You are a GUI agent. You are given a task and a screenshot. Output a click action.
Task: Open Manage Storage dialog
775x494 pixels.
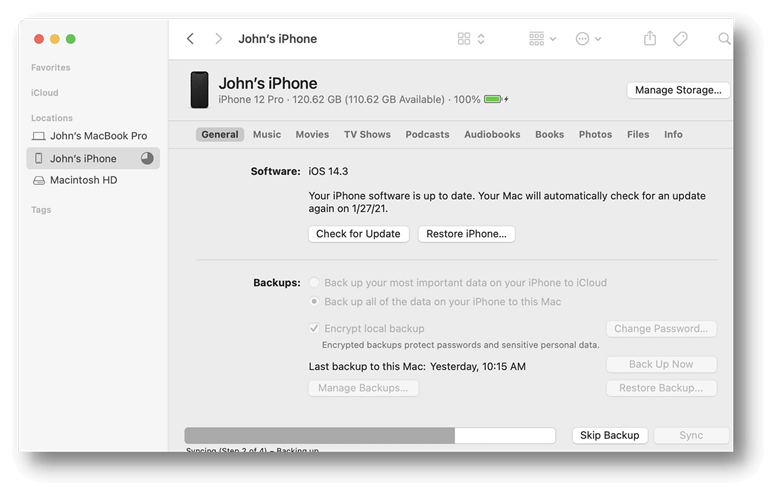tap(678, 90)
